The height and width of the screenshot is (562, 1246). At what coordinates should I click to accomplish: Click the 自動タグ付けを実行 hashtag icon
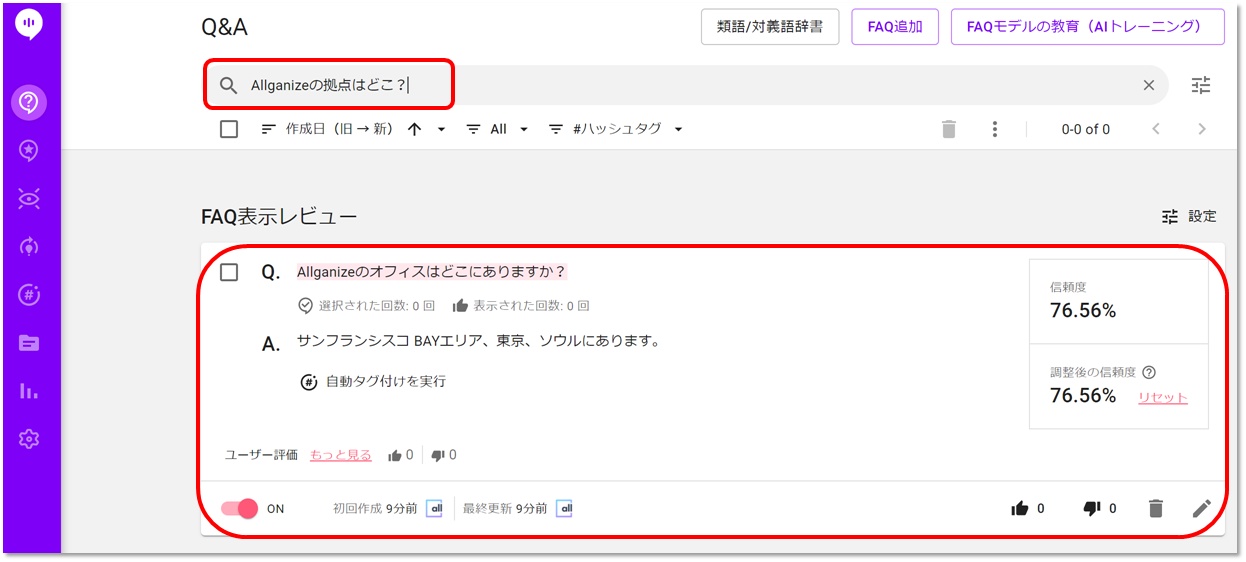(x=309, y=381)
